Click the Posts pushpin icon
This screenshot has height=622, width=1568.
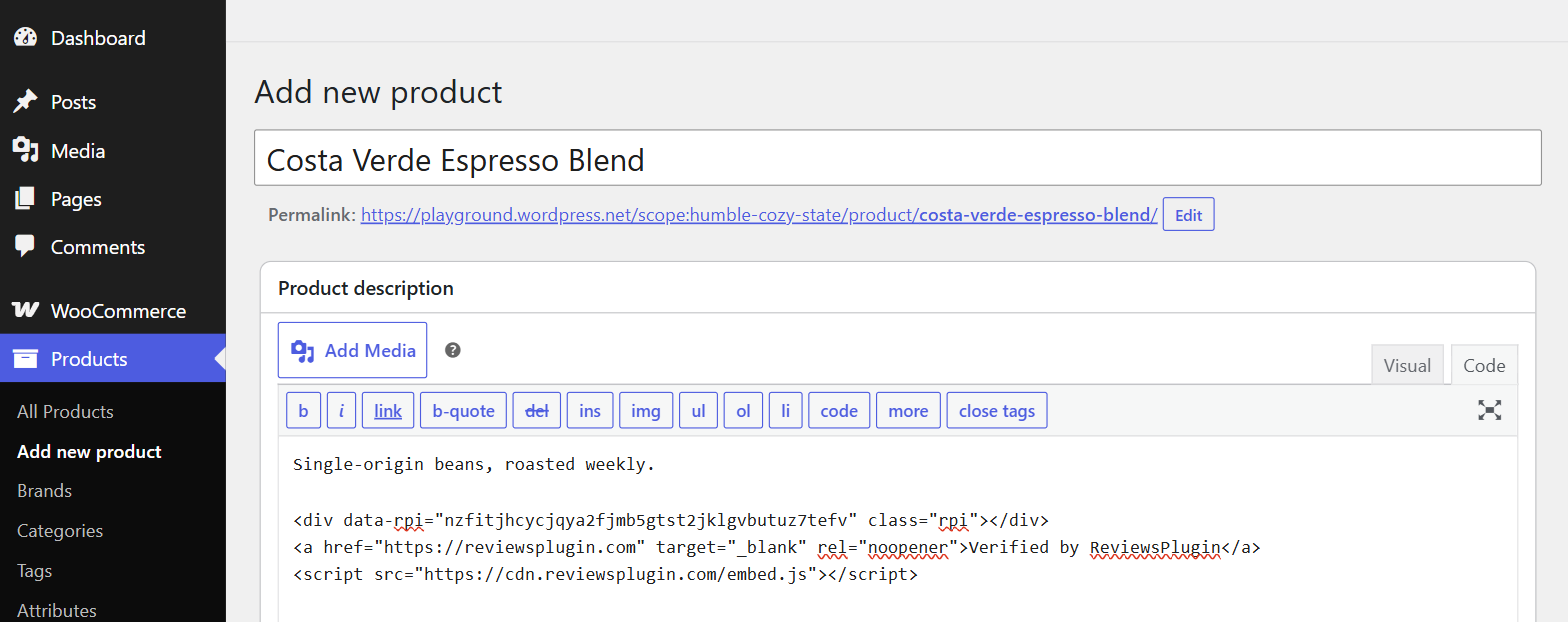25,102
